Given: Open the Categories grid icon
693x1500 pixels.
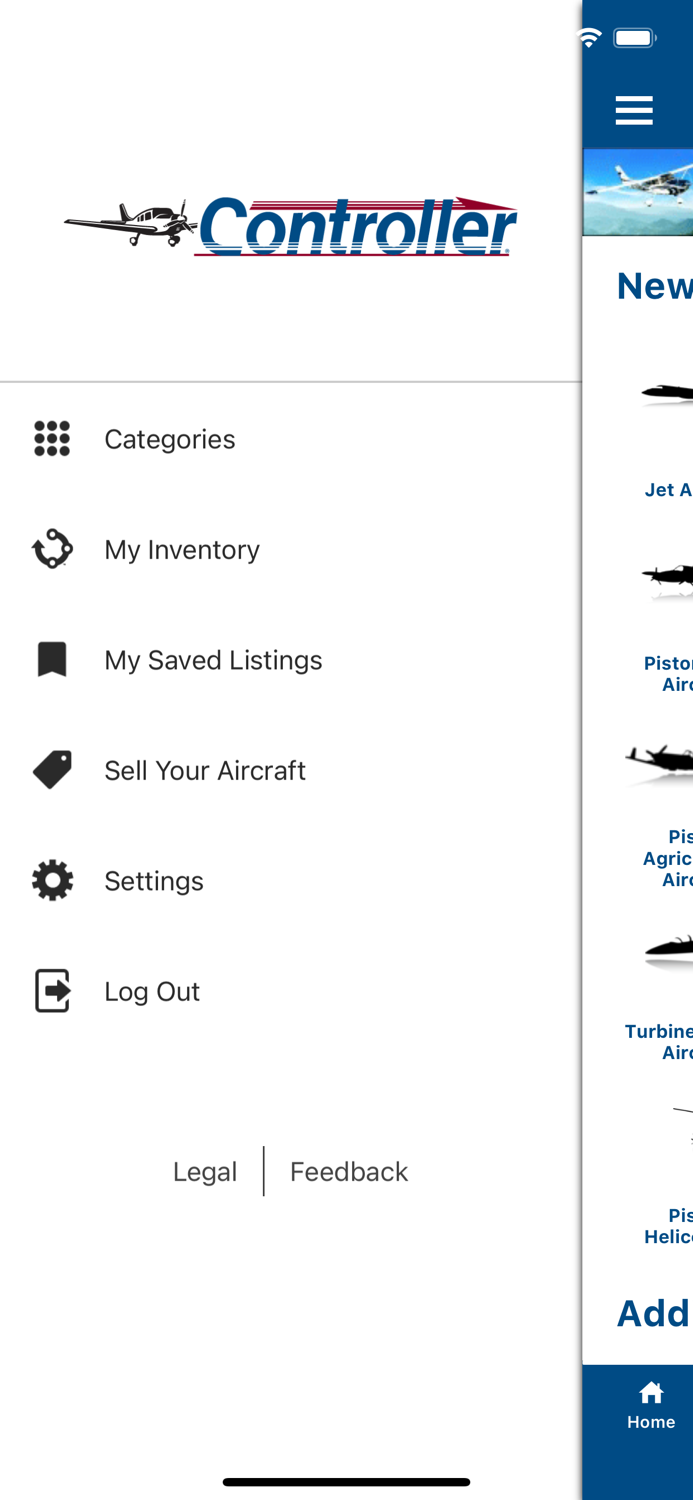Looking at the screenshot, I should (x=51, y=438).
